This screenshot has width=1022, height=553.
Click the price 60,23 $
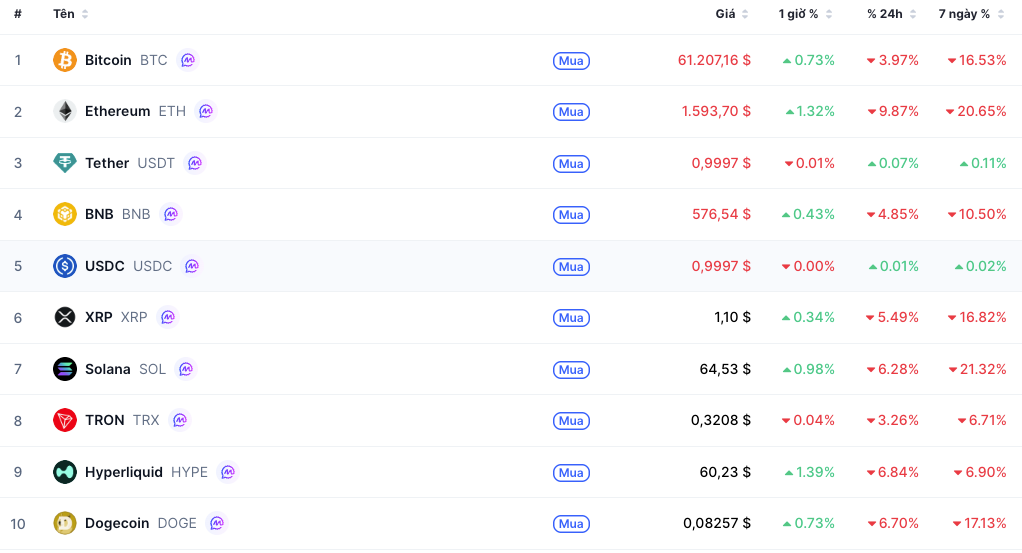[725, 472]
